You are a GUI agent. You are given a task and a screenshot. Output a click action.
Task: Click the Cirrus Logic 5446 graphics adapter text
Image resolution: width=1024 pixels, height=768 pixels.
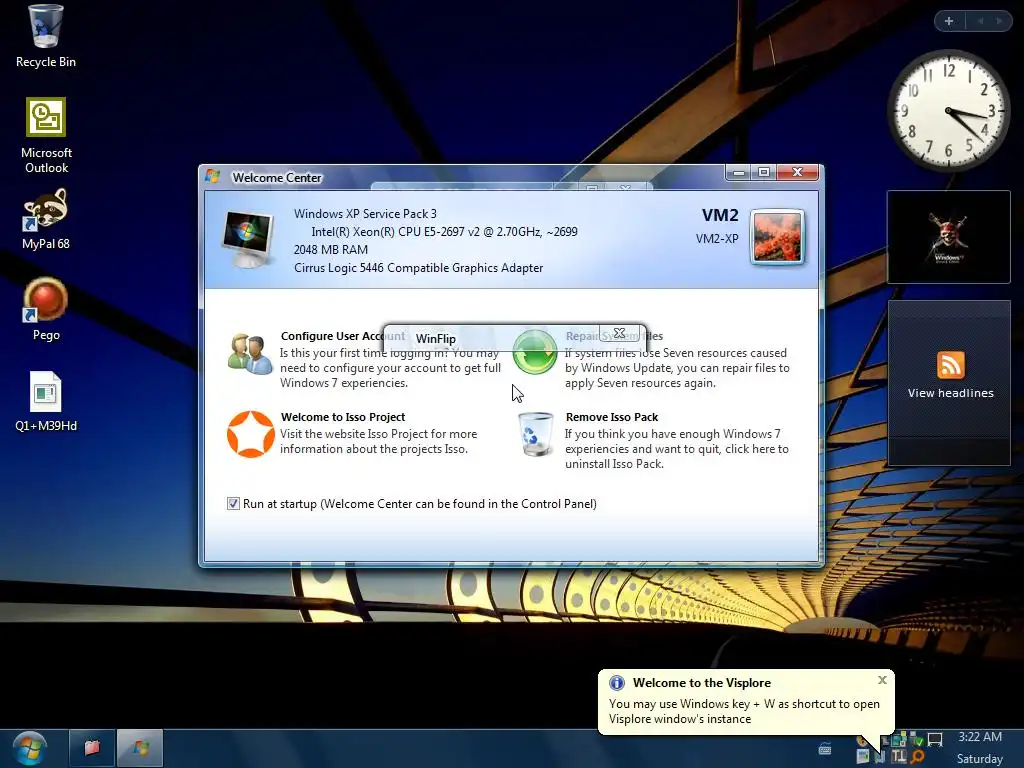(419, 268)
